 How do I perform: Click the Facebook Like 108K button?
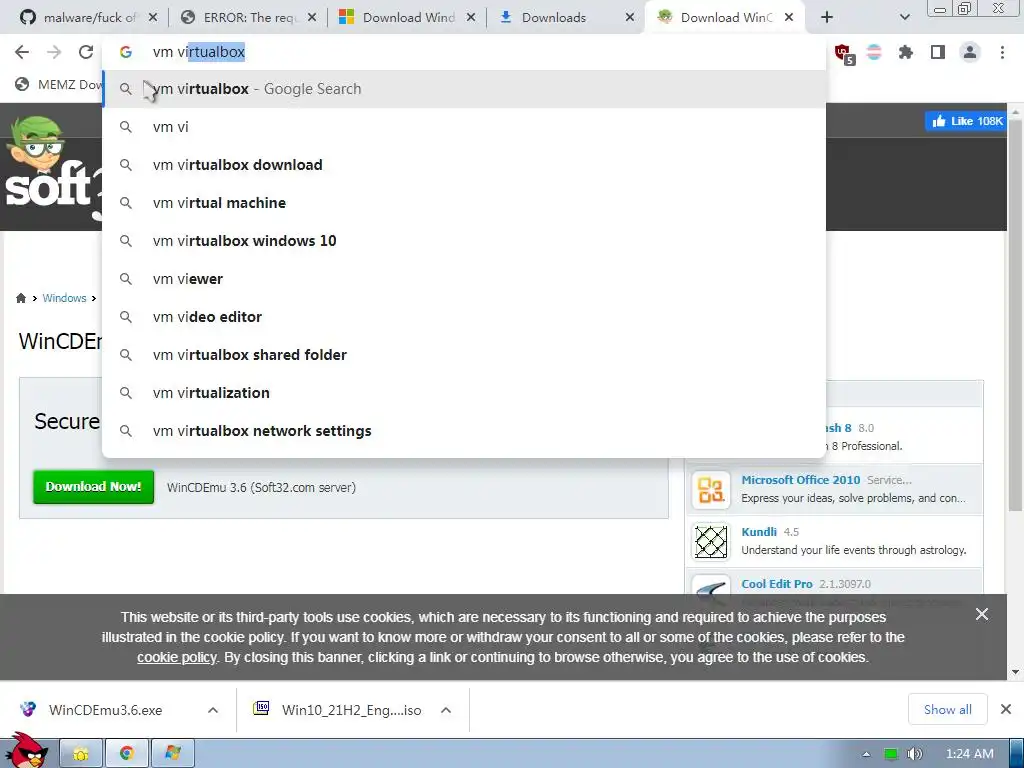pos(966,121)
